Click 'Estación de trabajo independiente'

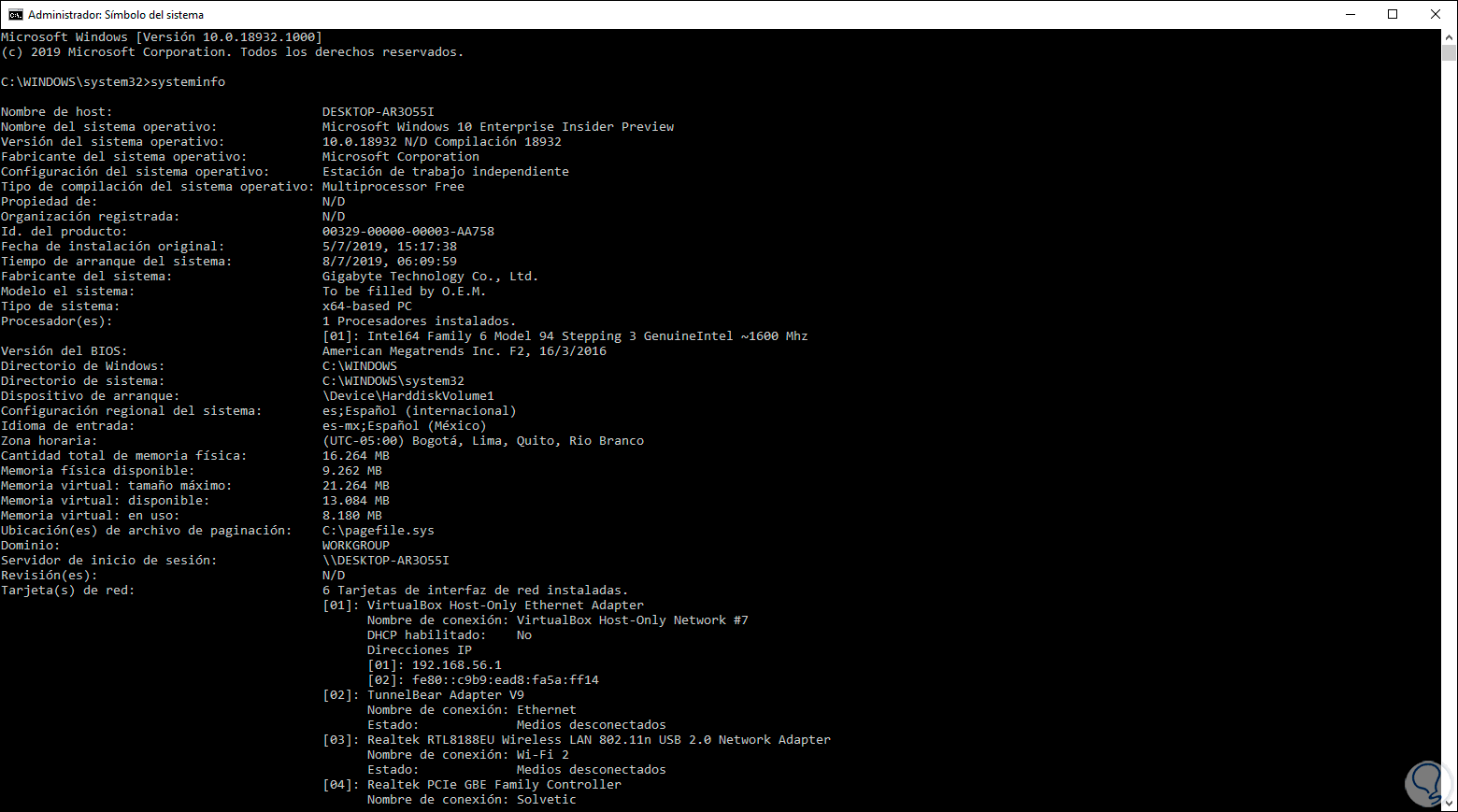(x=446, y=172)
